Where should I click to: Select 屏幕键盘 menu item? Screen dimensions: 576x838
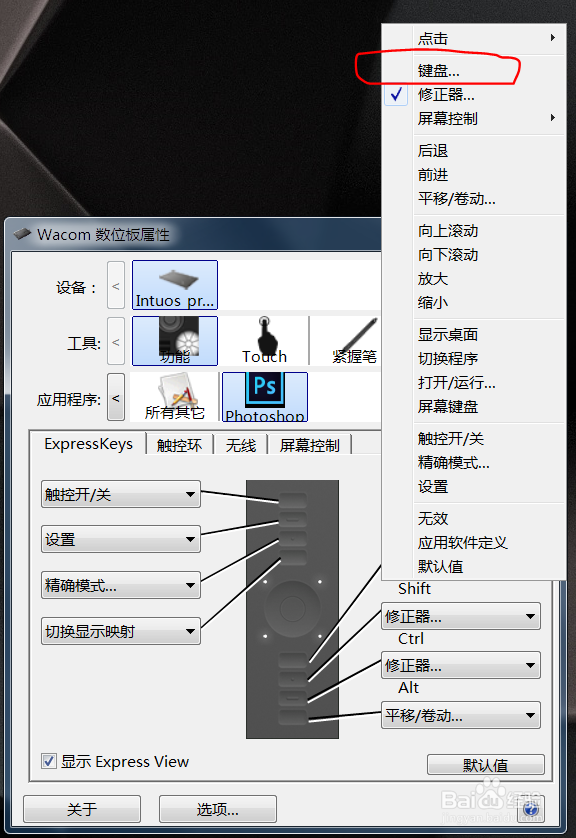point(474,406)
